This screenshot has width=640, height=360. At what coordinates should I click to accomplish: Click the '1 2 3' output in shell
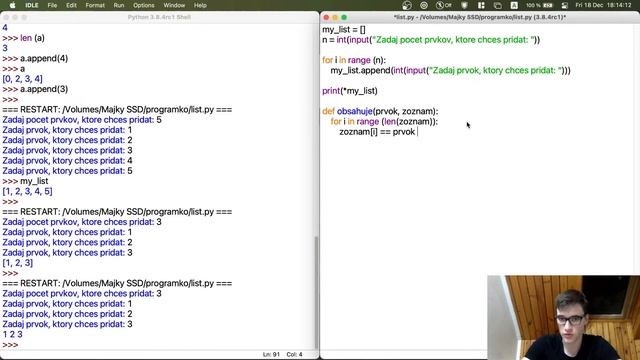point(13,334)
